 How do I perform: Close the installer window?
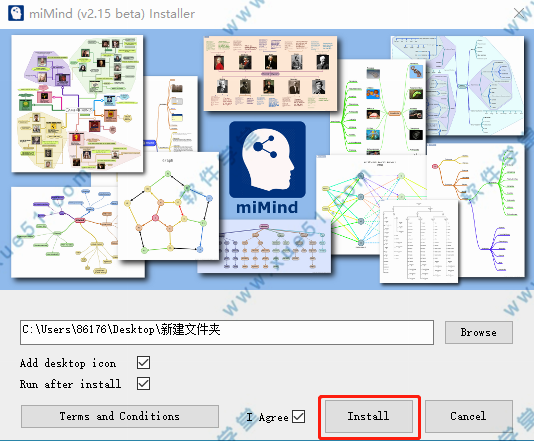click(x=519, y=14)
